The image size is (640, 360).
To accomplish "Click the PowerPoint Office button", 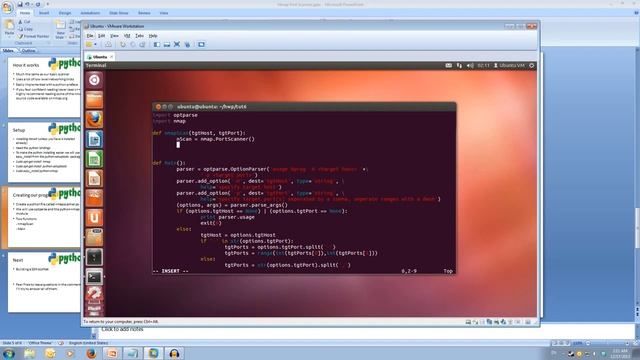I will [7, 7].
